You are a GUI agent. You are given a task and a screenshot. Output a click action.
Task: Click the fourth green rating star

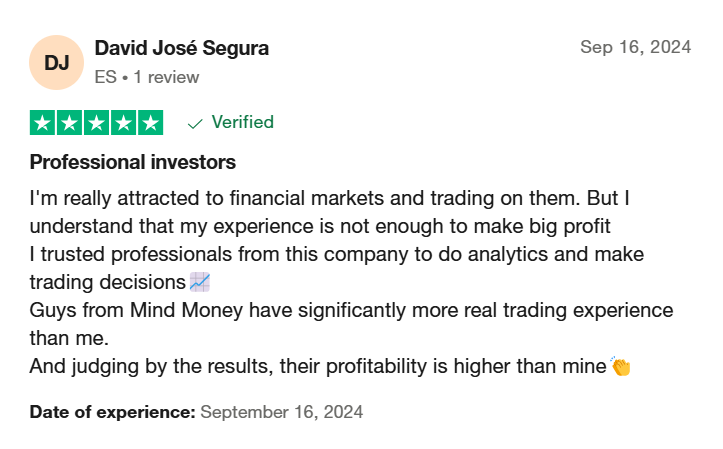123,123
